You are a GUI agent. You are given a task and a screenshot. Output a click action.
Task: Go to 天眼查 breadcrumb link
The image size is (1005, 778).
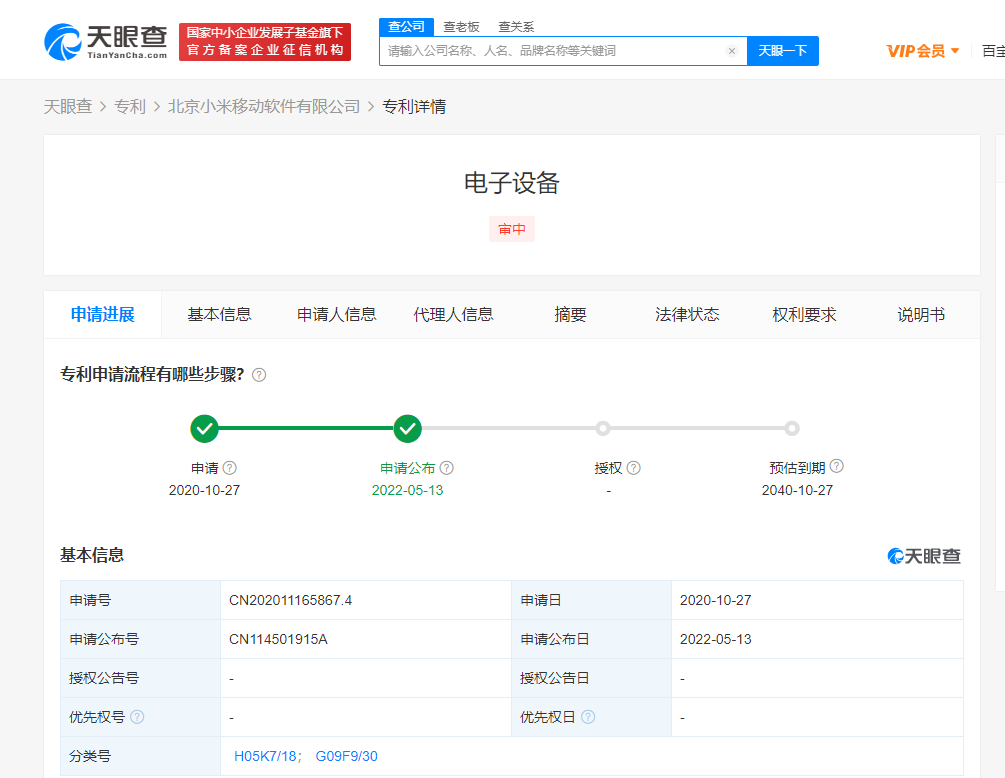click(68, 106)
